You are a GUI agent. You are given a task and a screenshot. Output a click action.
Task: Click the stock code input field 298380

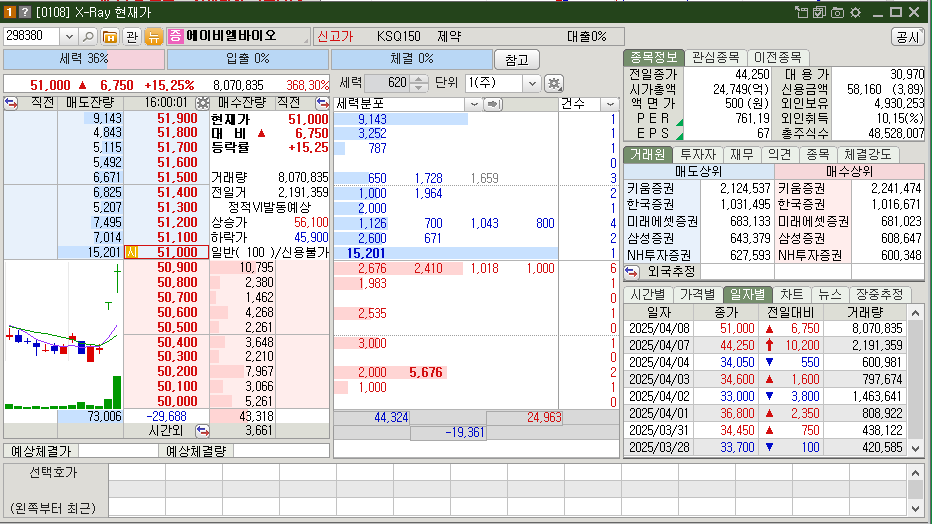pos(32,36)
